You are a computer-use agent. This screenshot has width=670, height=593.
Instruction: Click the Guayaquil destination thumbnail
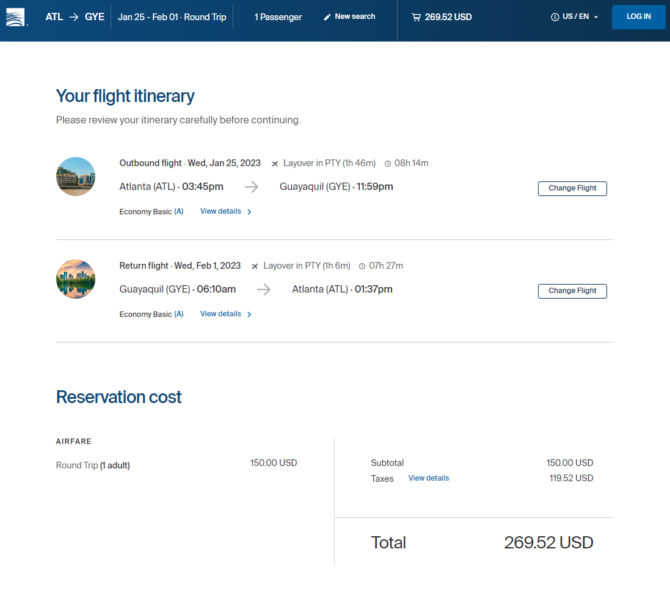point(76,176)
